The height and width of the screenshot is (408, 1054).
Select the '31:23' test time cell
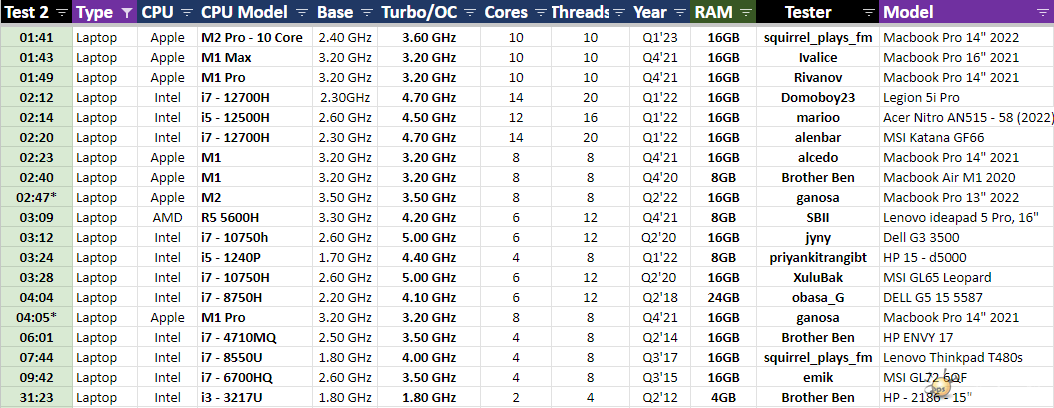[x=36, y=397]
